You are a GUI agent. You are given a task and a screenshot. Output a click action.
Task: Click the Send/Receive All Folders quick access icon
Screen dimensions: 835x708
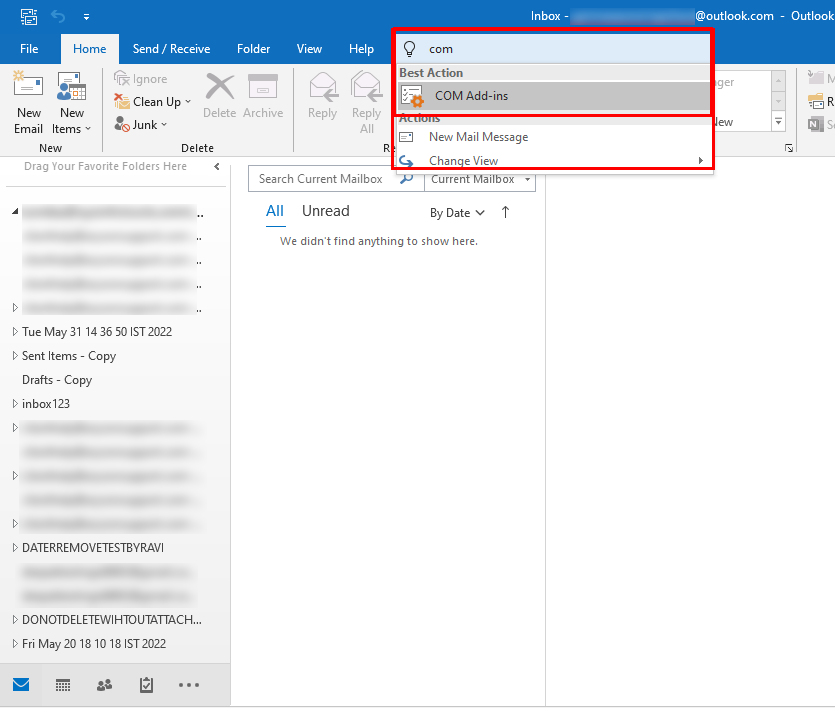[29, 17]
